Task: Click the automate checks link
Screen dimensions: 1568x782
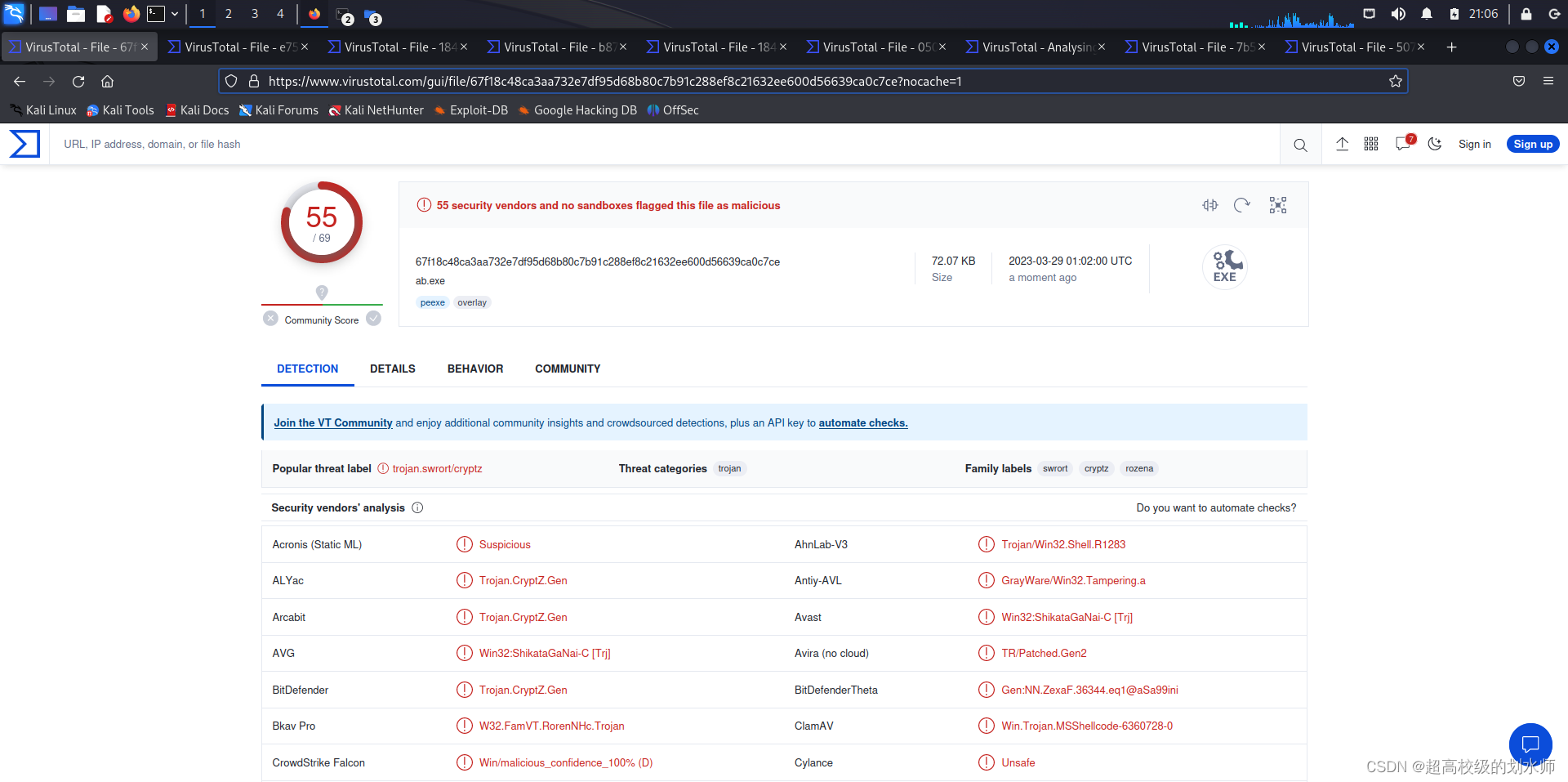Action: click(x=863, y=422)
